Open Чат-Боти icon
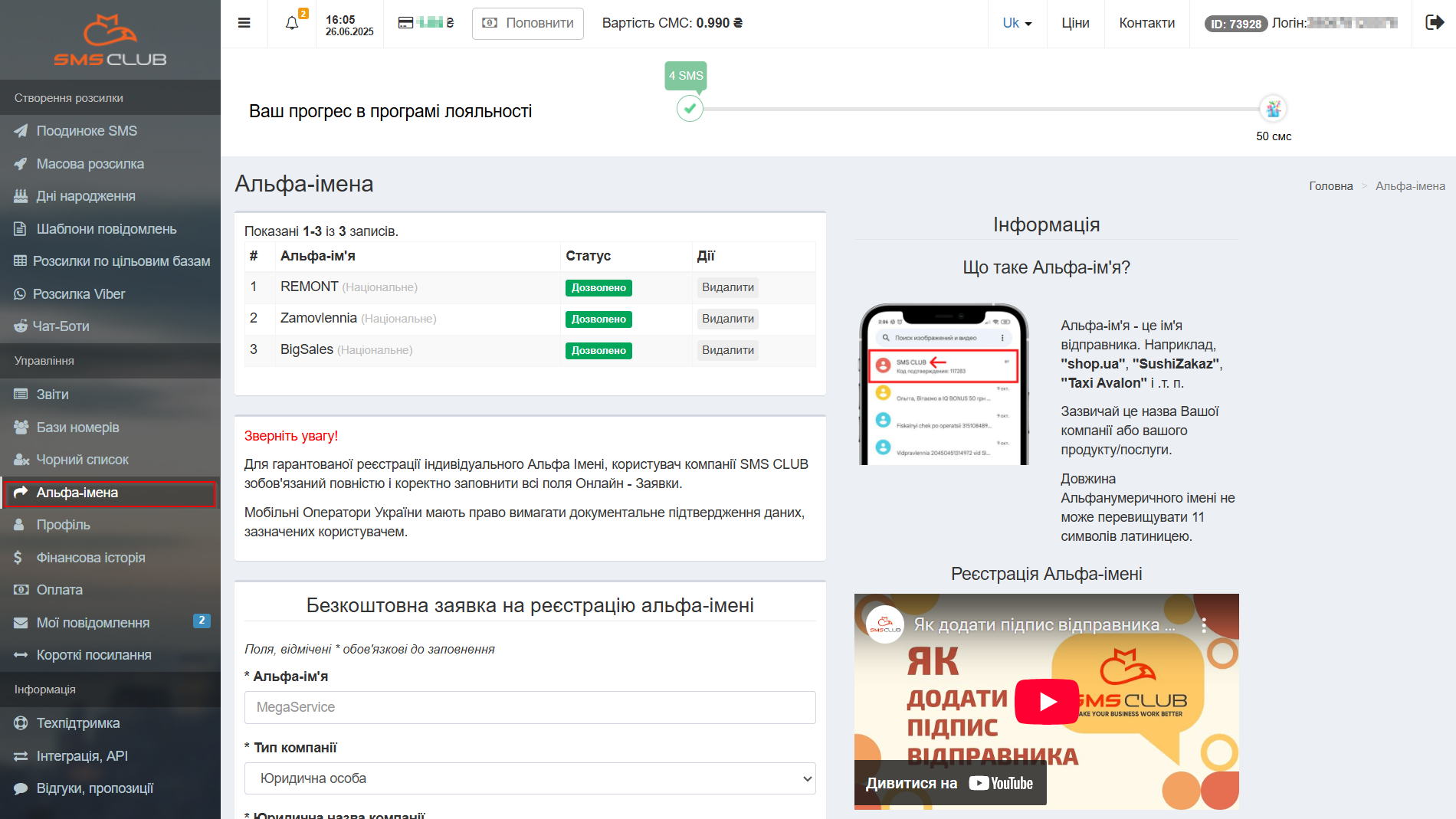Image resolution: width=1456 pixels, height=819 pixels. [20, 326]
